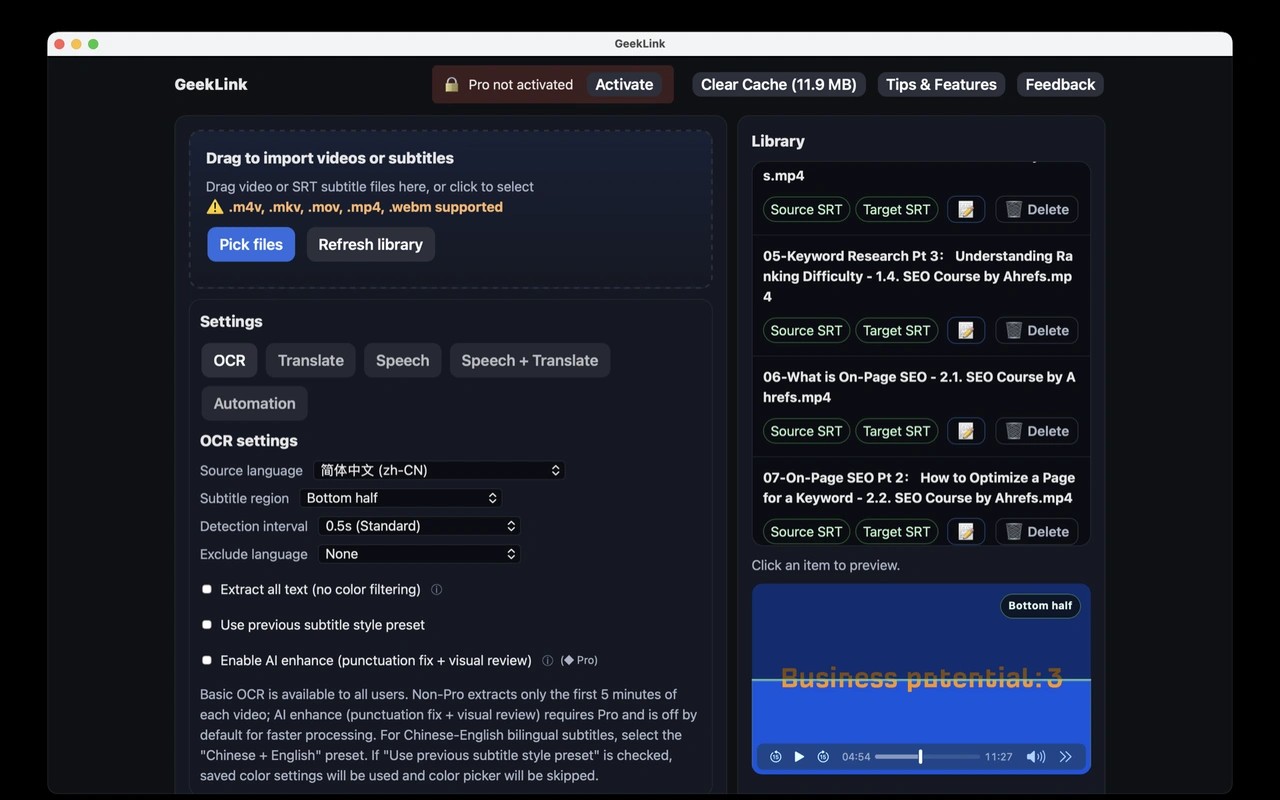The image size is (1280, 800).
Task: Open the Source language dropdown
Action: 439,470
